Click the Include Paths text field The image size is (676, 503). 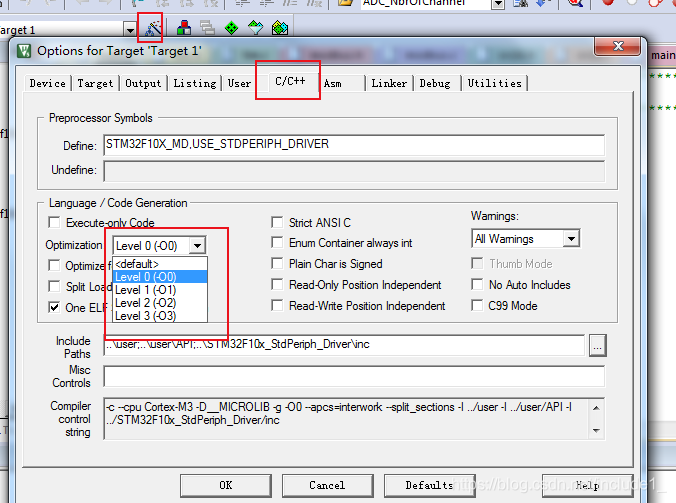tap(344, 345)
